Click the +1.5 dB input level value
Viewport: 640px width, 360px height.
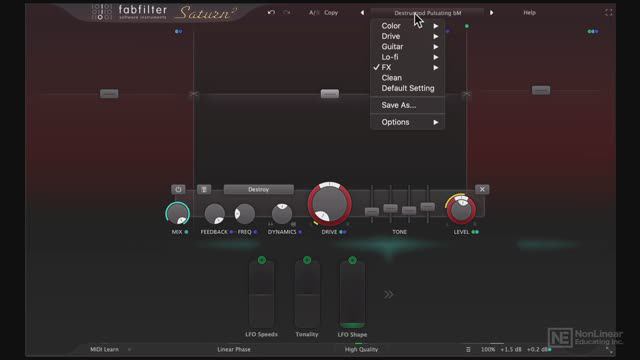point(511,349)
